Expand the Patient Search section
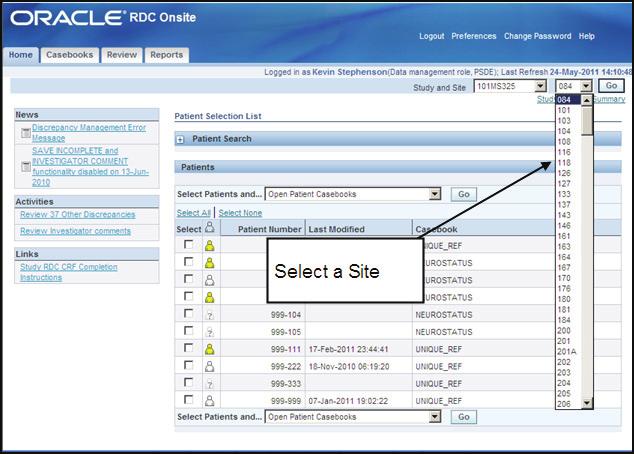The height and width of the screenshot is (454, 634). 180,139
